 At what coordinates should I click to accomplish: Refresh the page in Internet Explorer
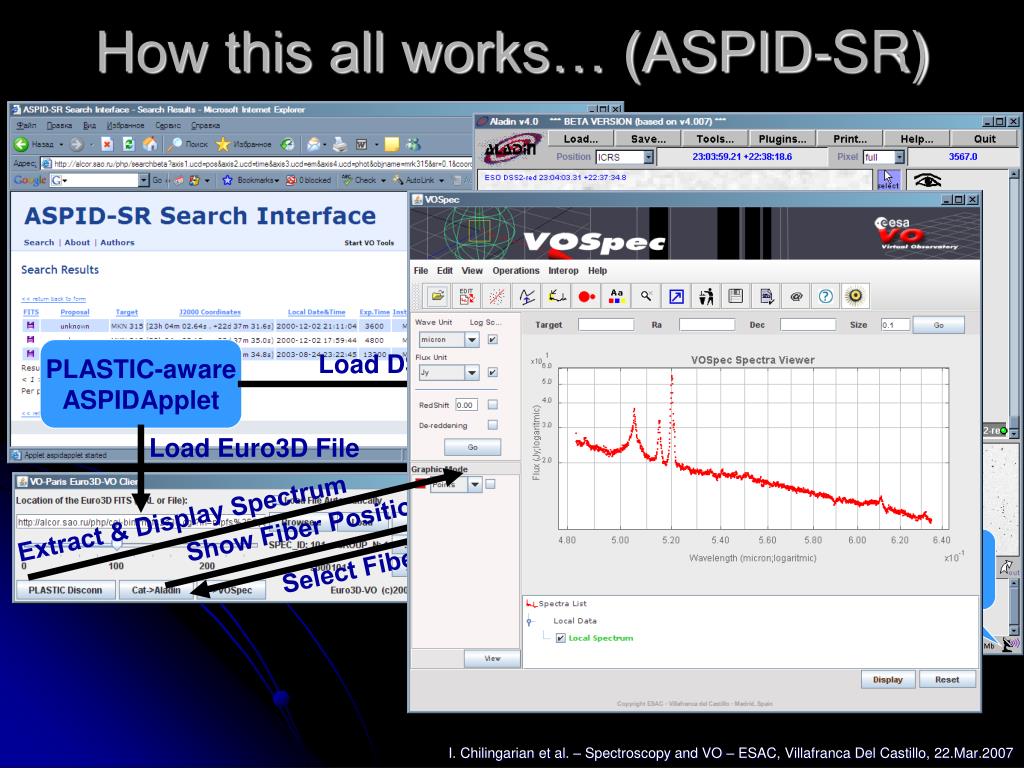coord(129,144)
